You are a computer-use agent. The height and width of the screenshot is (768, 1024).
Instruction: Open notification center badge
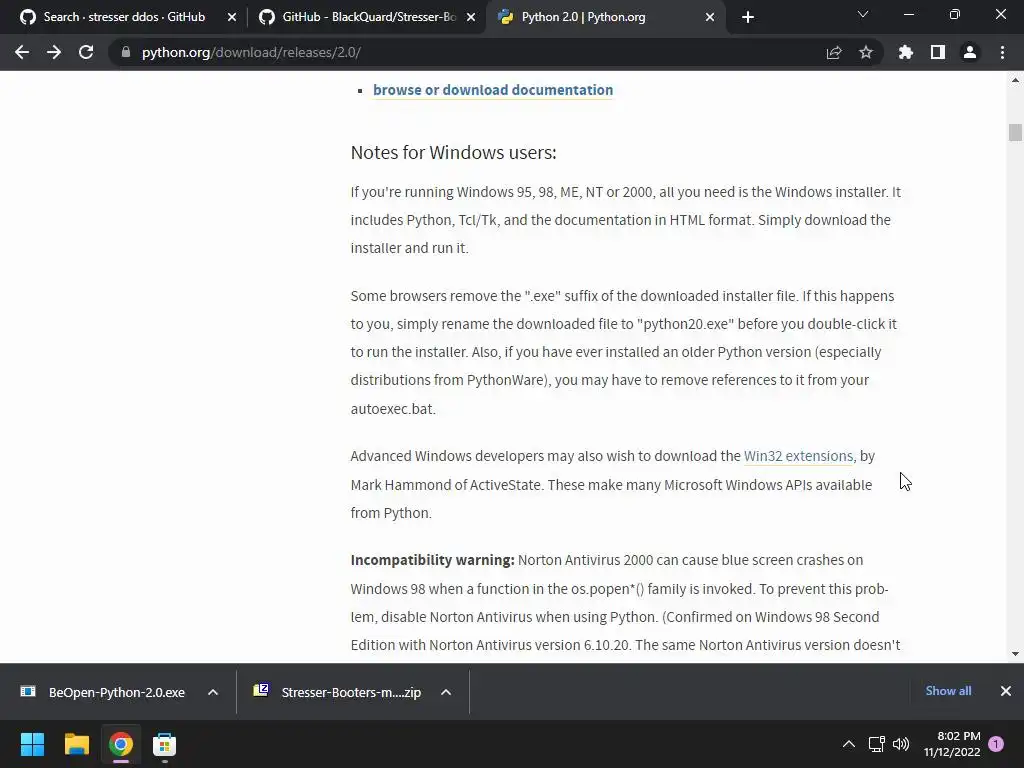(996, 744)
